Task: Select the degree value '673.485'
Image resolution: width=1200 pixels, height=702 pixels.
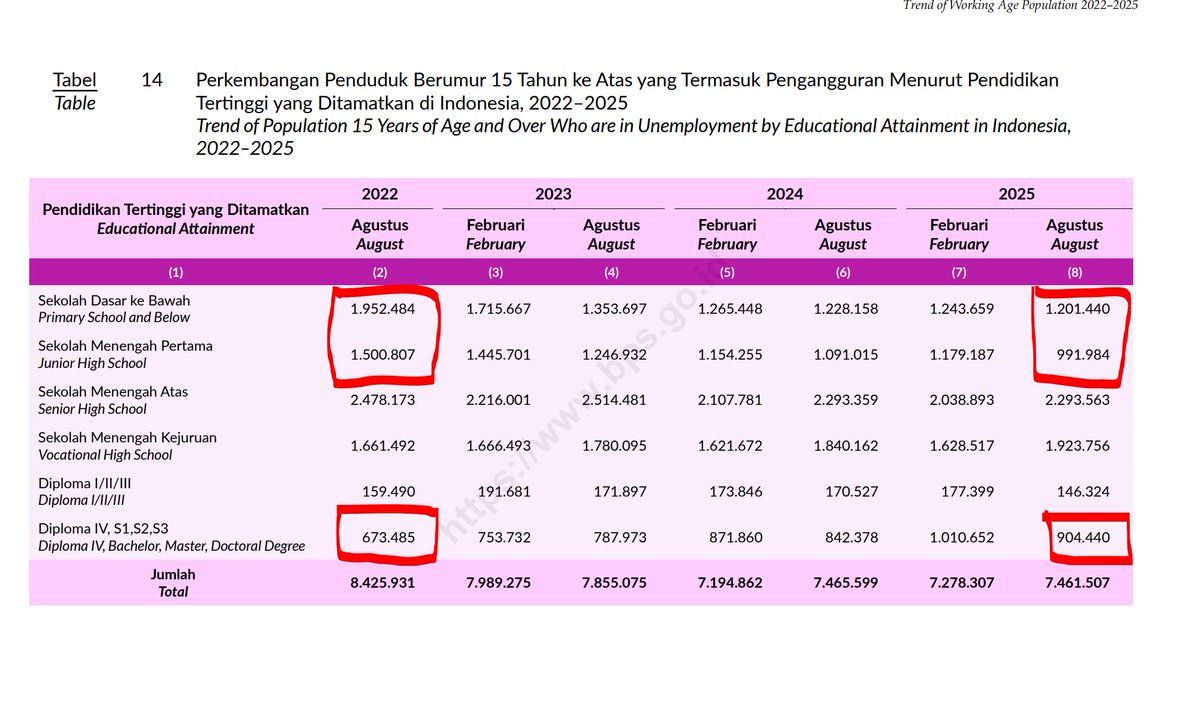Action: (389, 538)
